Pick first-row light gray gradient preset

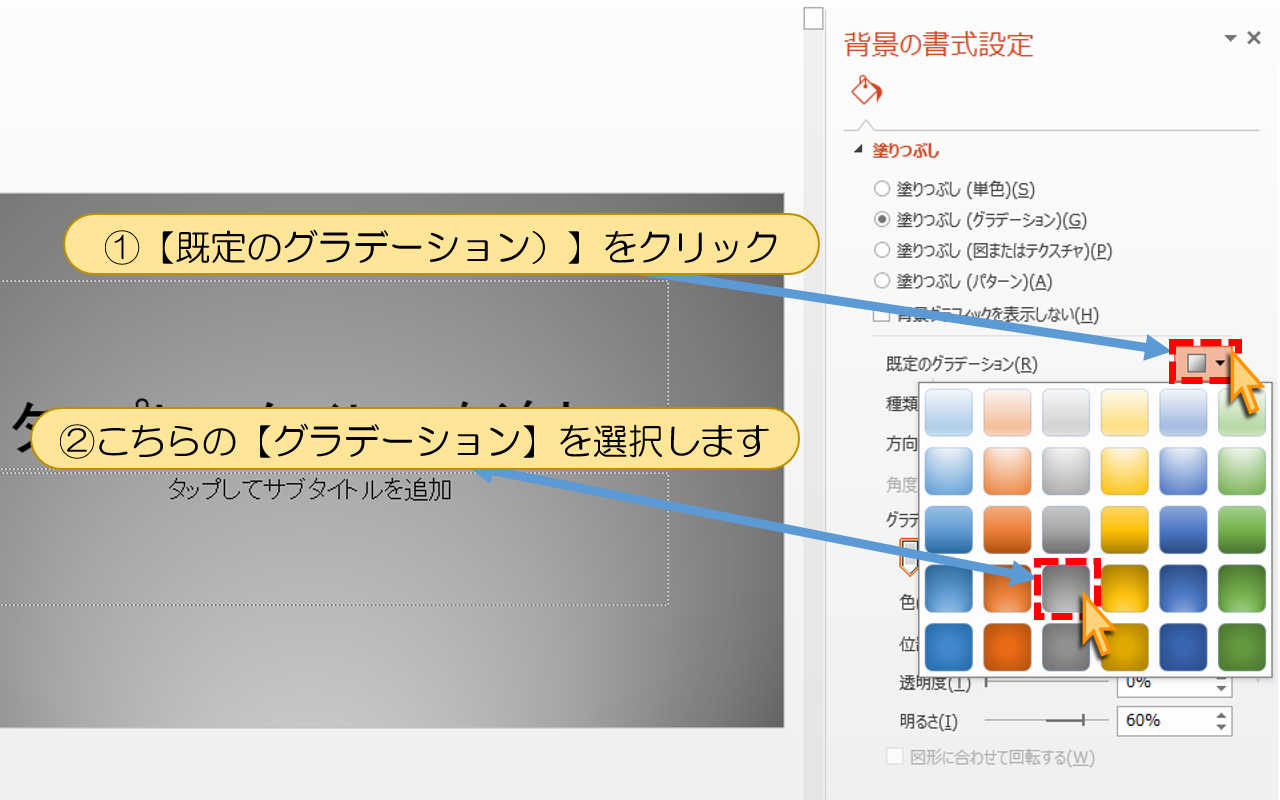pyautogui.click(x=1066, y=413)
